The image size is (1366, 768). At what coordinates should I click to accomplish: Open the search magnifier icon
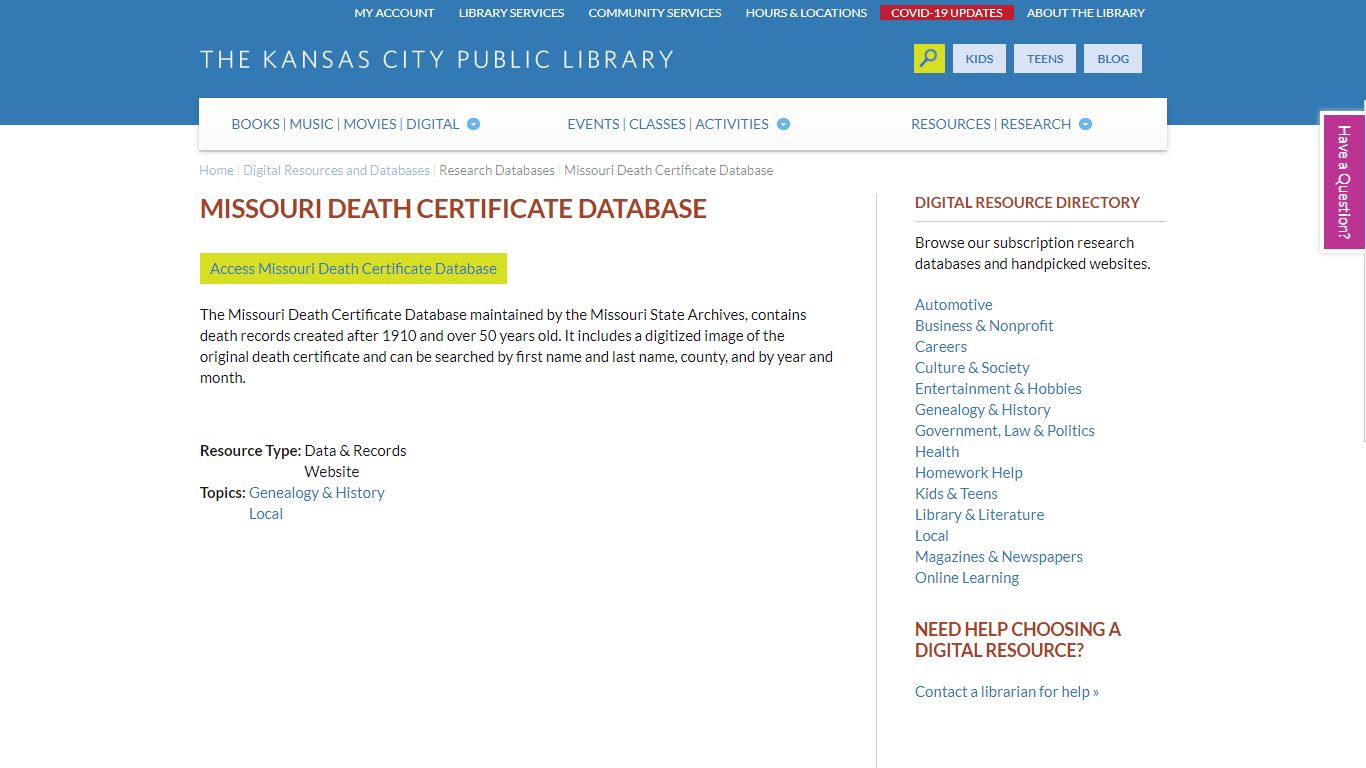[x=929, y=59]
